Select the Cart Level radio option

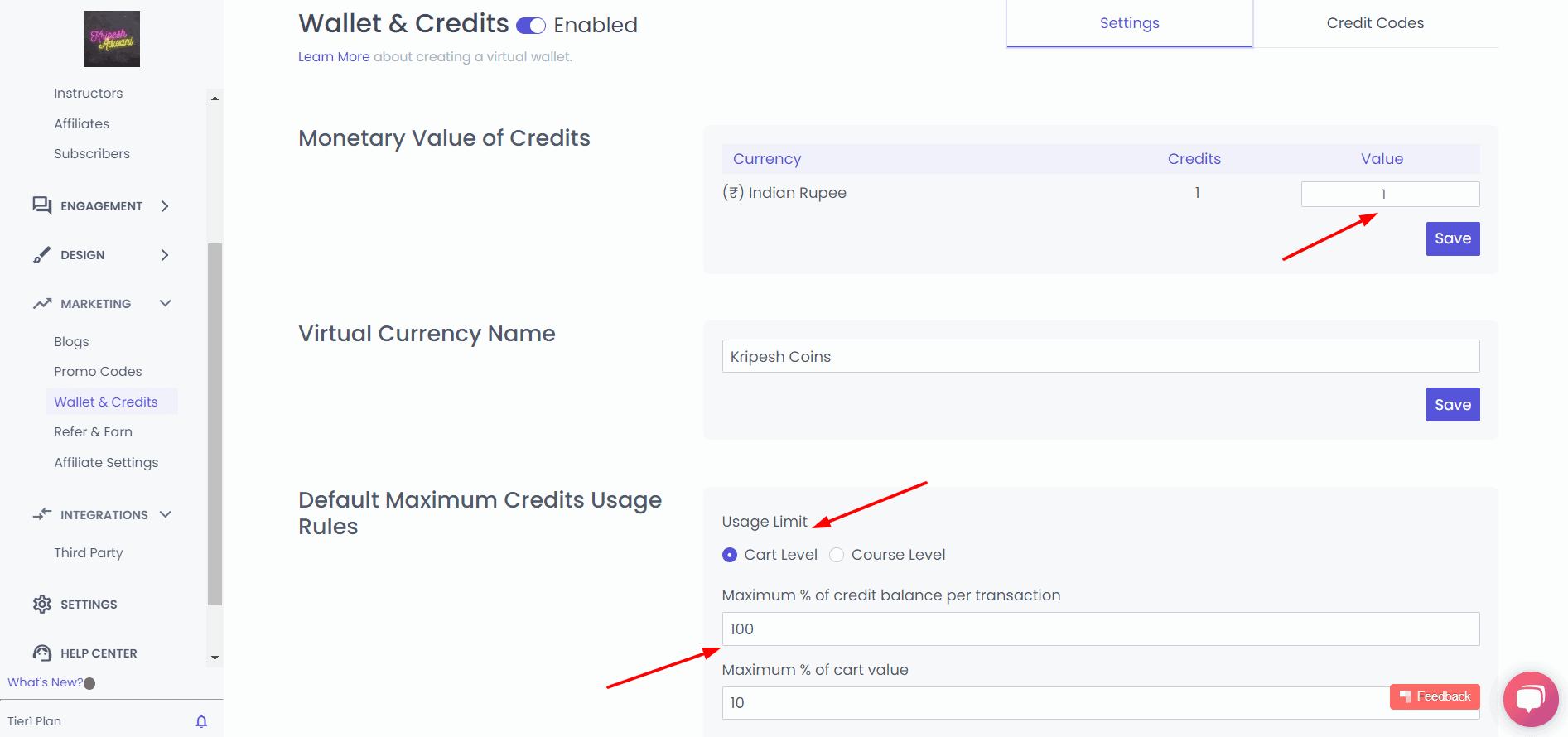tap(730, 555)
